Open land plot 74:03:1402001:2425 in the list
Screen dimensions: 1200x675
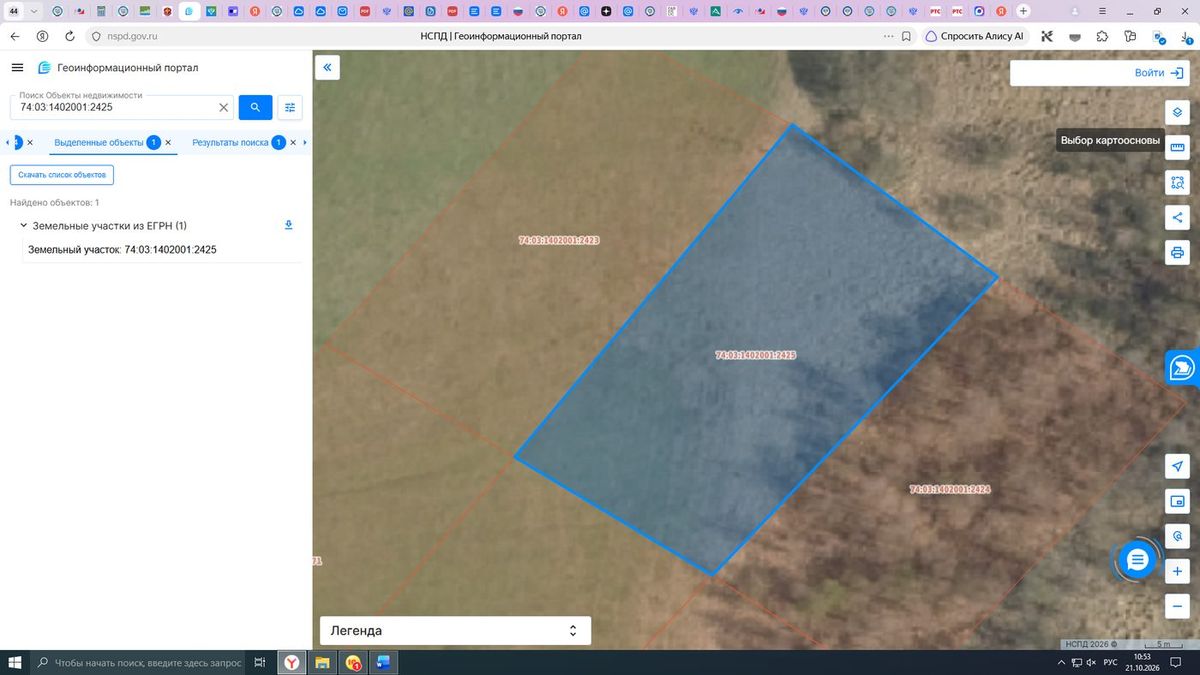(x=122, y=250)
